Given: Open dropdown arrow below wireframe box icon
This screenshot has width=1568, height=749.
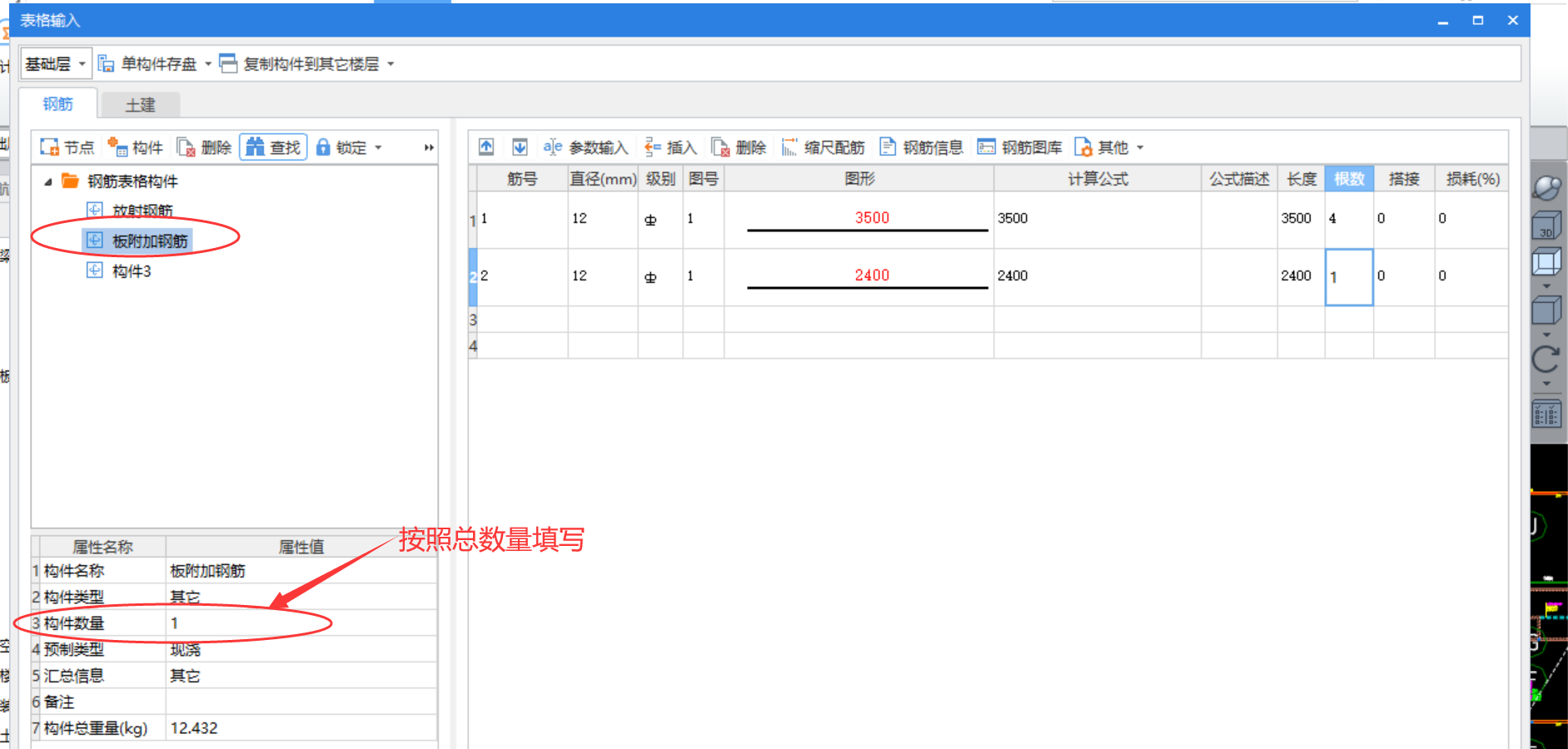Looking at the screenshot, I should pyautogui.click(x=1546, y=286).
